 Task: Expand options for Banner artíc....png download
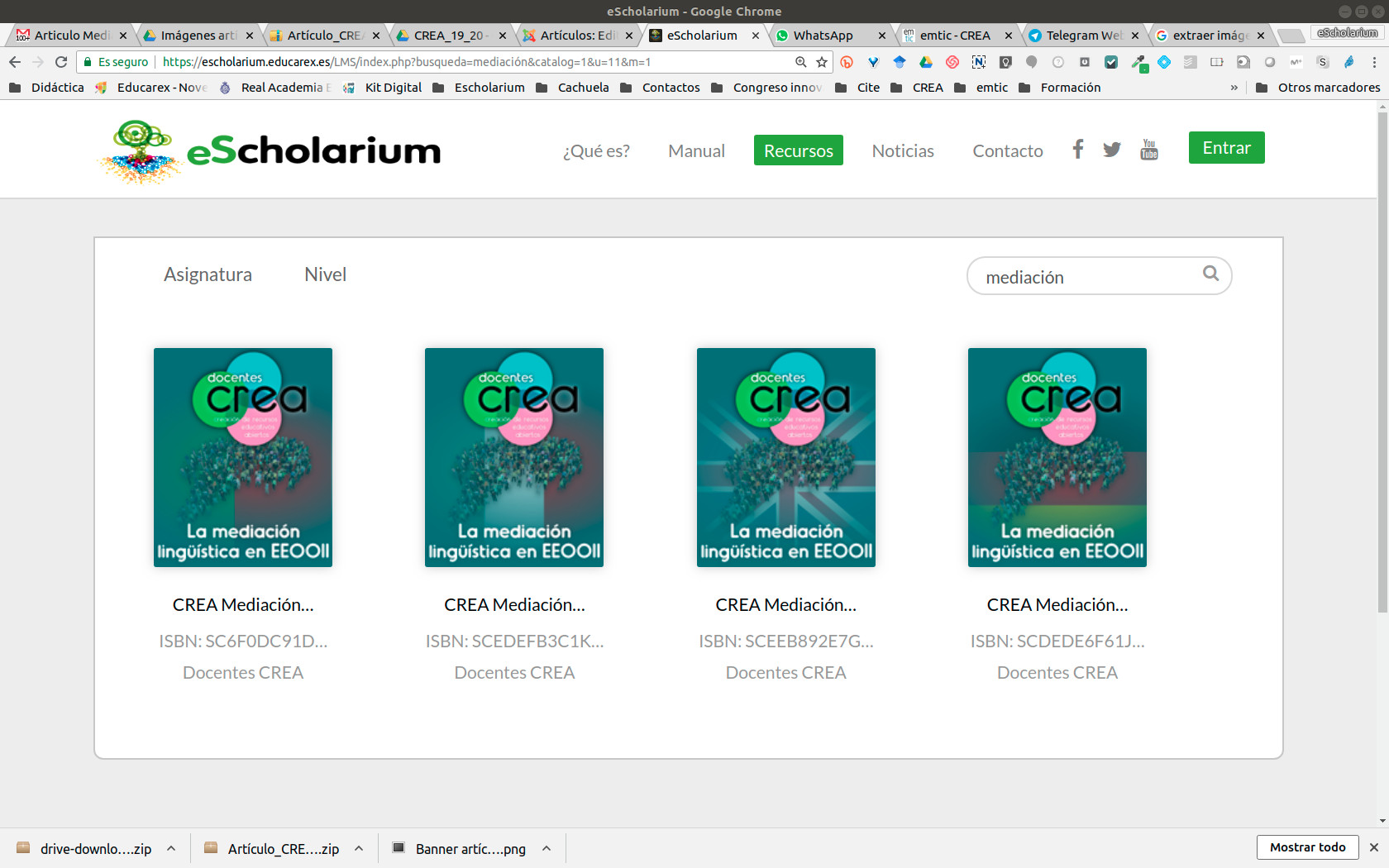[547, 848]
